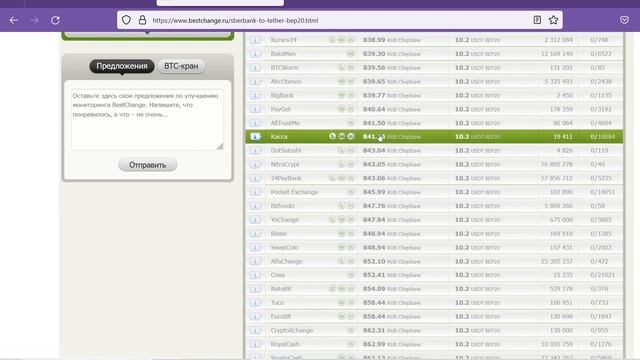
Task: Open info icon for highlighted Касса row
Action: coord(255,137)
